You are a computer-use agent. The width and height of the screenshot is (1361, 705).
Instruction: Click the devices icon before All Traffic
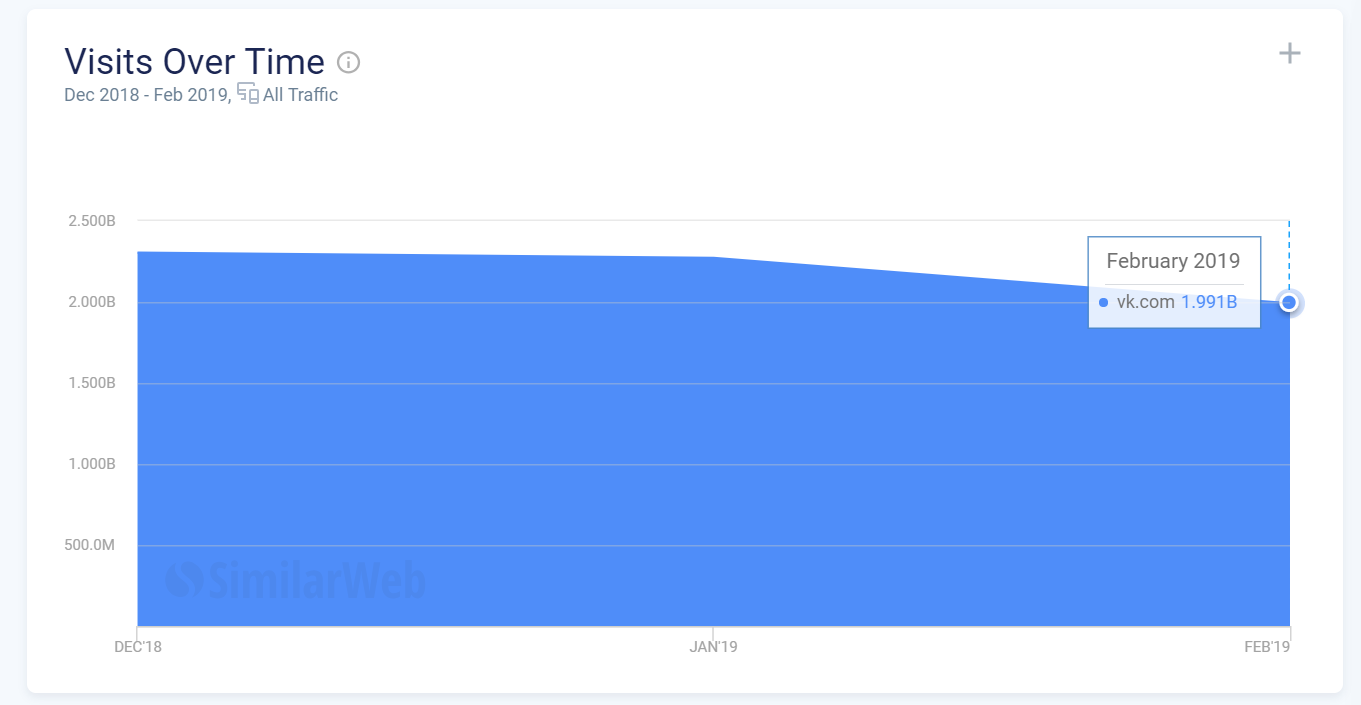[x=248, y=95]
